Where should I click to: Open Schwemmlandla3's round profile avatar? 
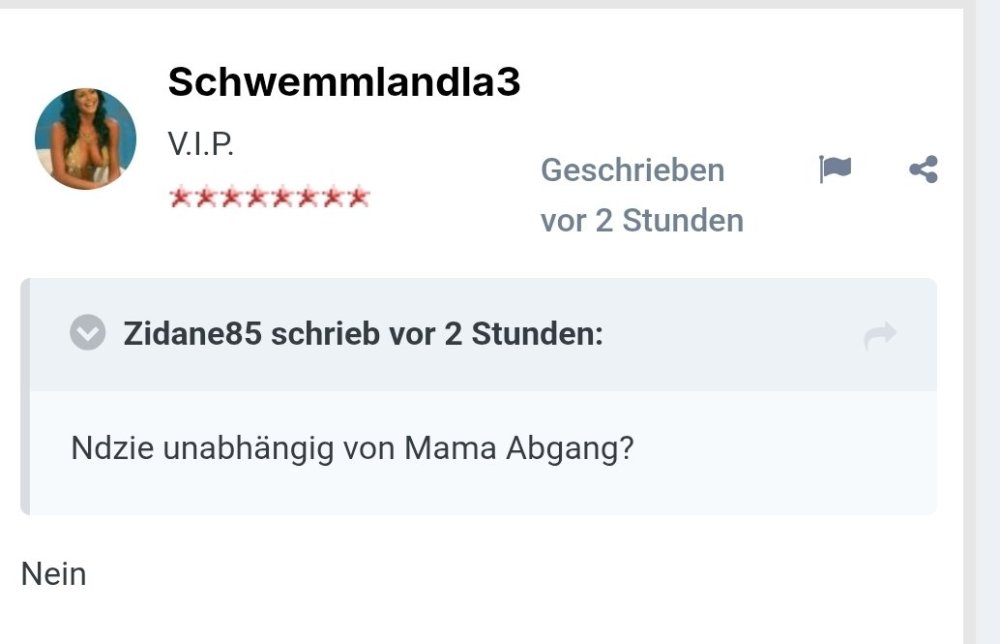pos(86,139)
